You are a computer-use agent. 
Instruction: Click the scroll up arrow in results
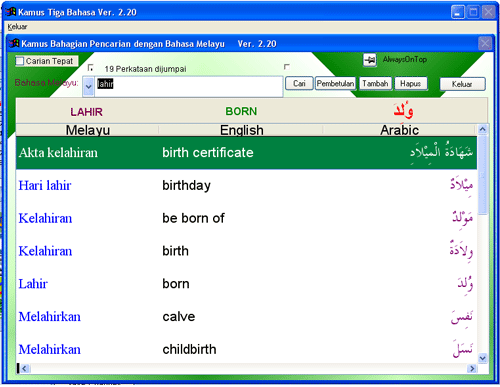point(482,129)
